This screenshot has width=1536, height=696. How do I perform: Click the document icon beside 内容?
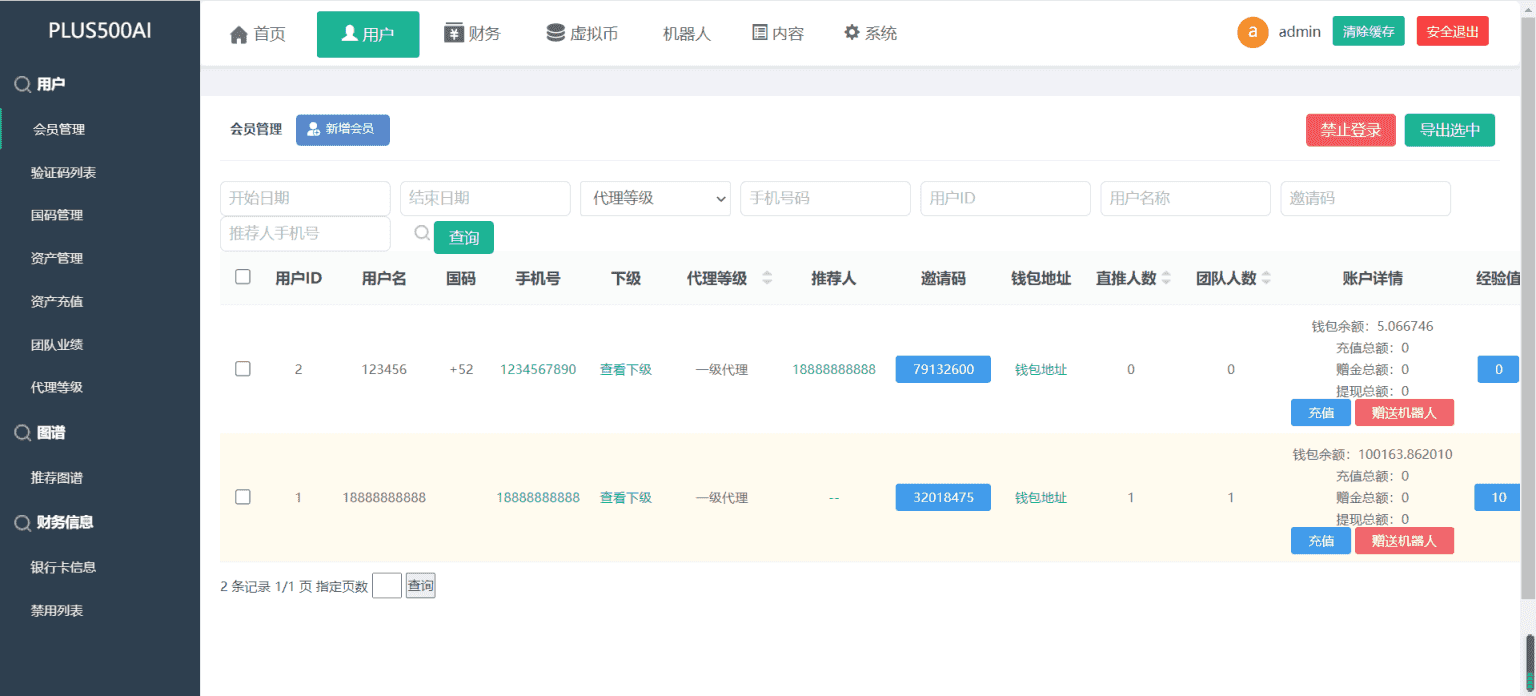(760, 33)
